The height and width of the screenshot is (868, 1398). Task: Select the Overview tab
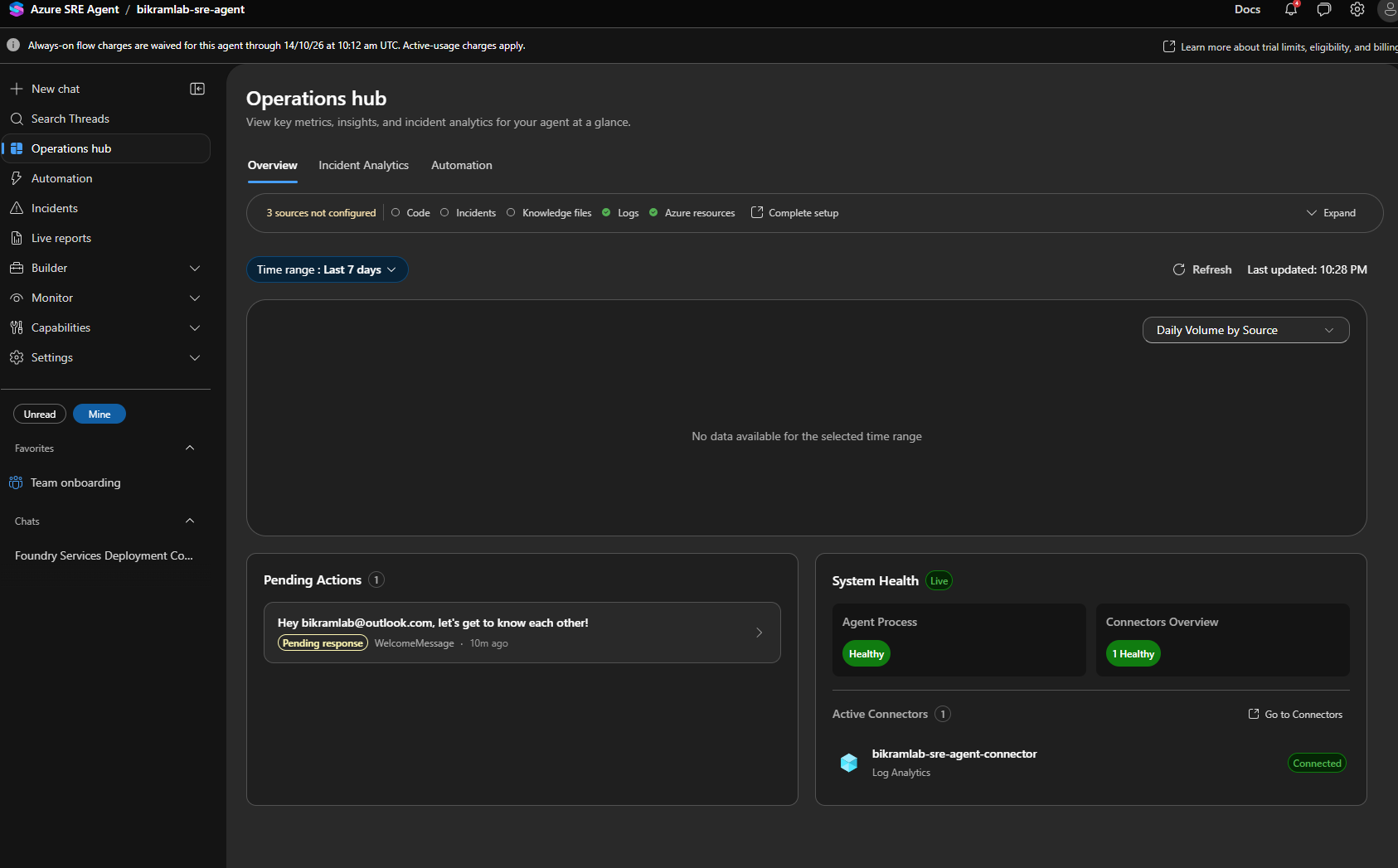click(x=272, y=165)
